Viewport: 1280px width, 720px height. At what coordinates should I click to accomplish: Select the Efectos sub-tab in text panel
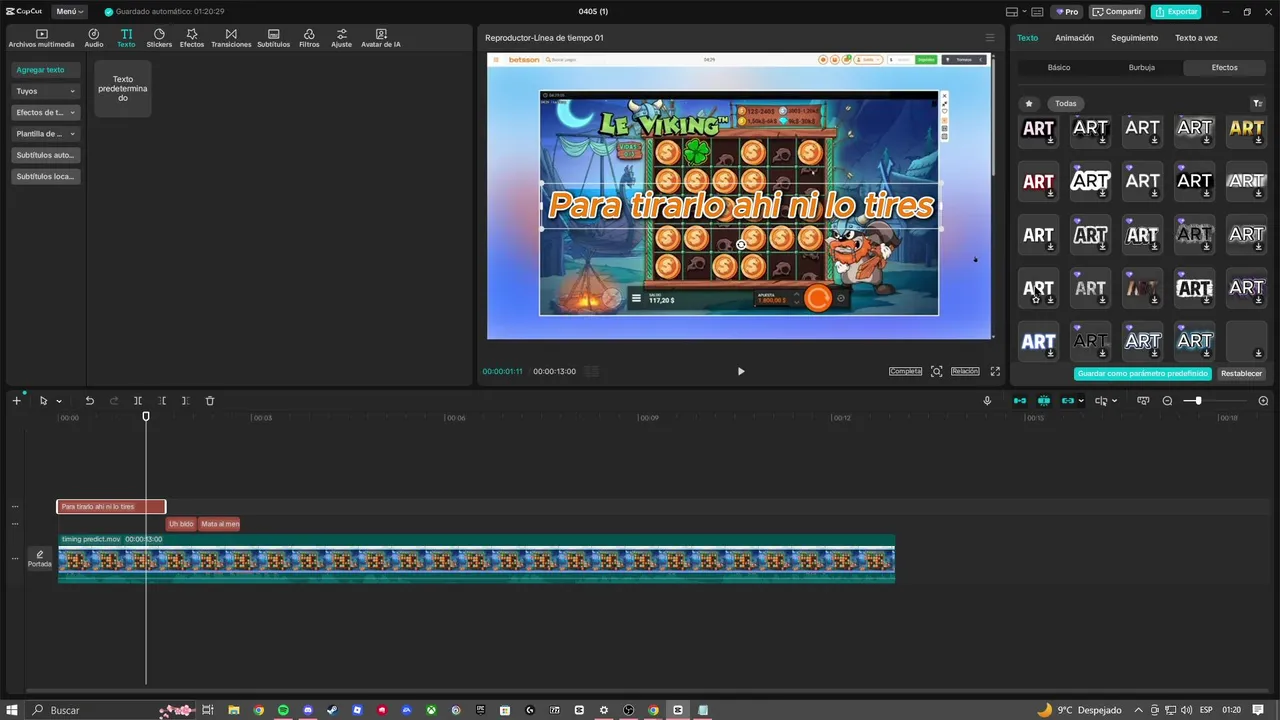pyautogui.click(x=1224, y=68)
